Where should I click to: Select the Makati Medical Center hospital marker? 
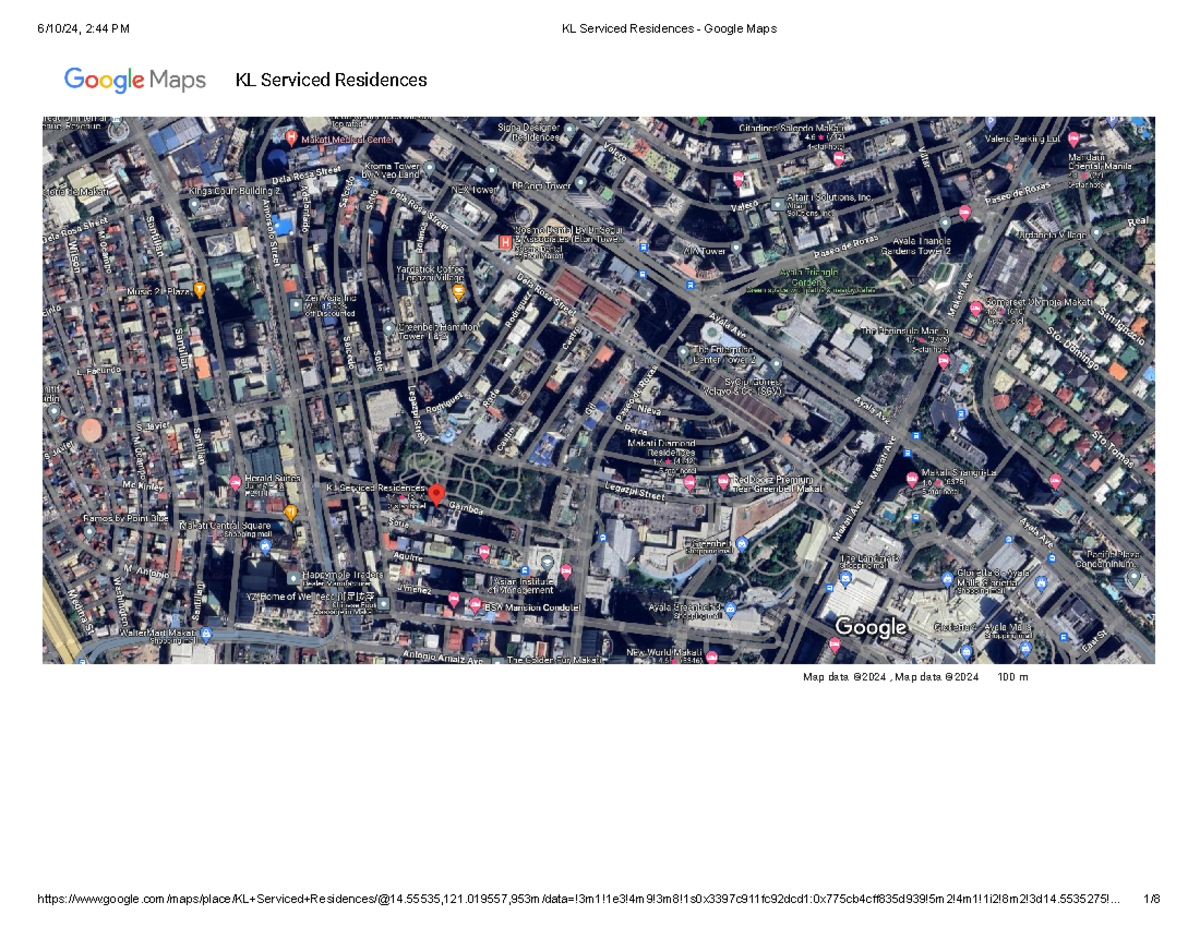point(291,137)
